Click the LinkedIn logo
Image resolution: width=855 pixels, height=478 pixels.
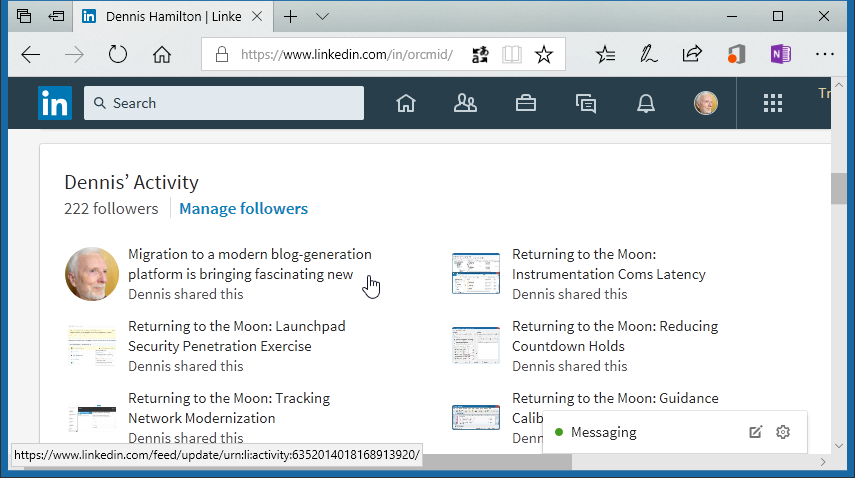(x=55, y=103)
